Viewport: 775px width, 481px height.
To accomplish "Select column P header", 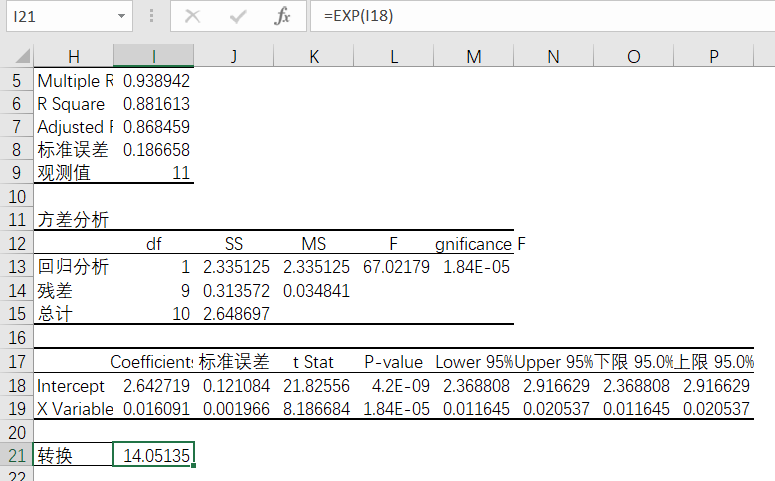I will 713,57.
